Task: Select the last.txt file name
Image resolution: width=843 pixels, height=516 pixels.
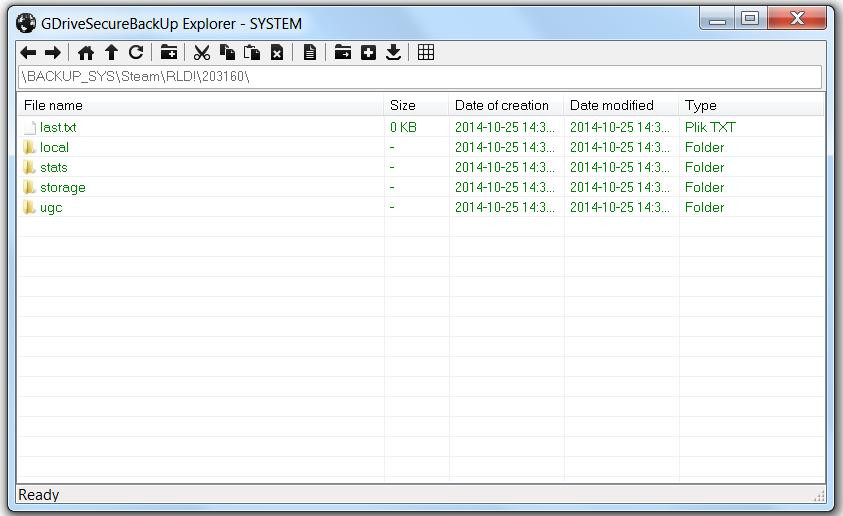Action: point(58,127)
